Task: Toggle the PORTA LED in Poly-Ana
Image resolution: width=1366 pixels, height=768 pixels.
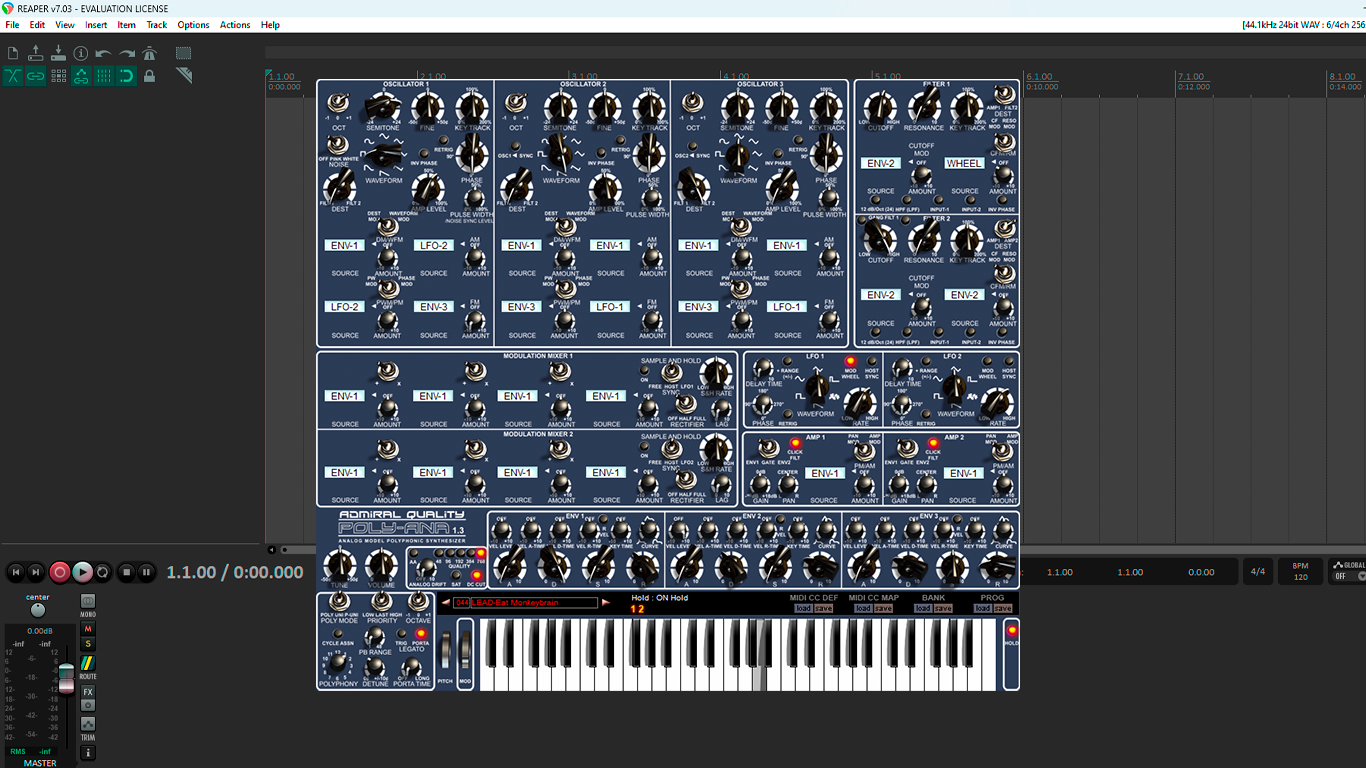Action: (420, 633)
